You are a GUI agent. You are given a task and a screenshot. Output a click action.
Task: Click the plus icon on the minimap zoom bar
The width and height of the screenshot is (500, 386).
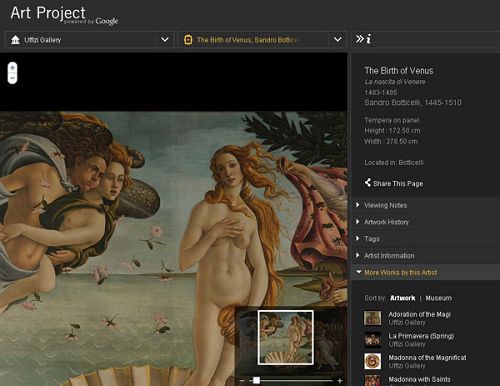click(x=340, y=380)
